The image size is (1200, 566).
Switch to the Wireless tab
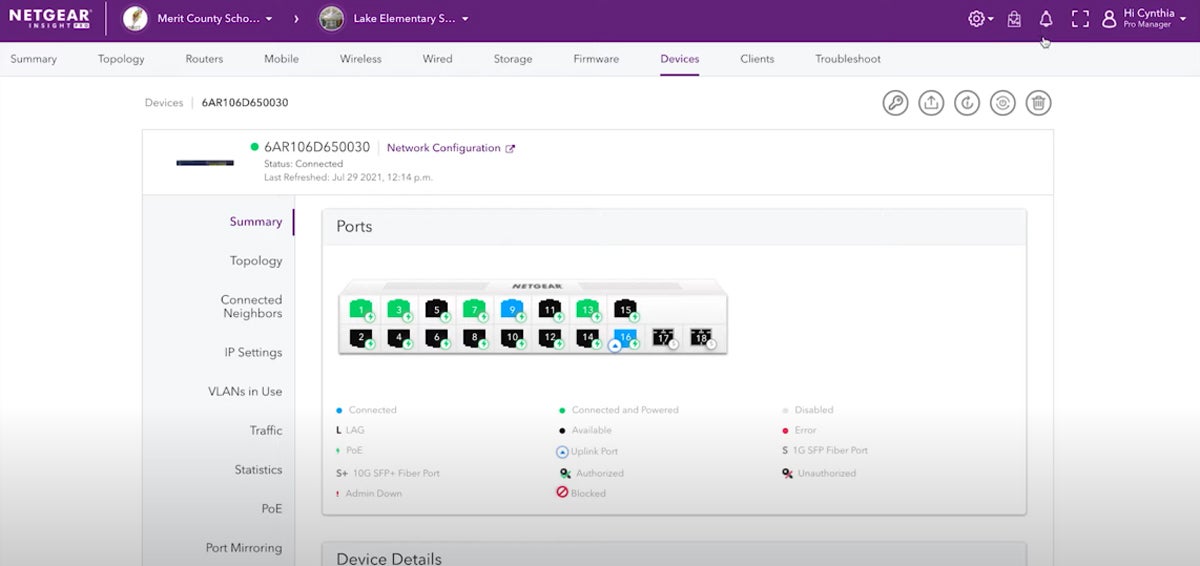(361, 59)
